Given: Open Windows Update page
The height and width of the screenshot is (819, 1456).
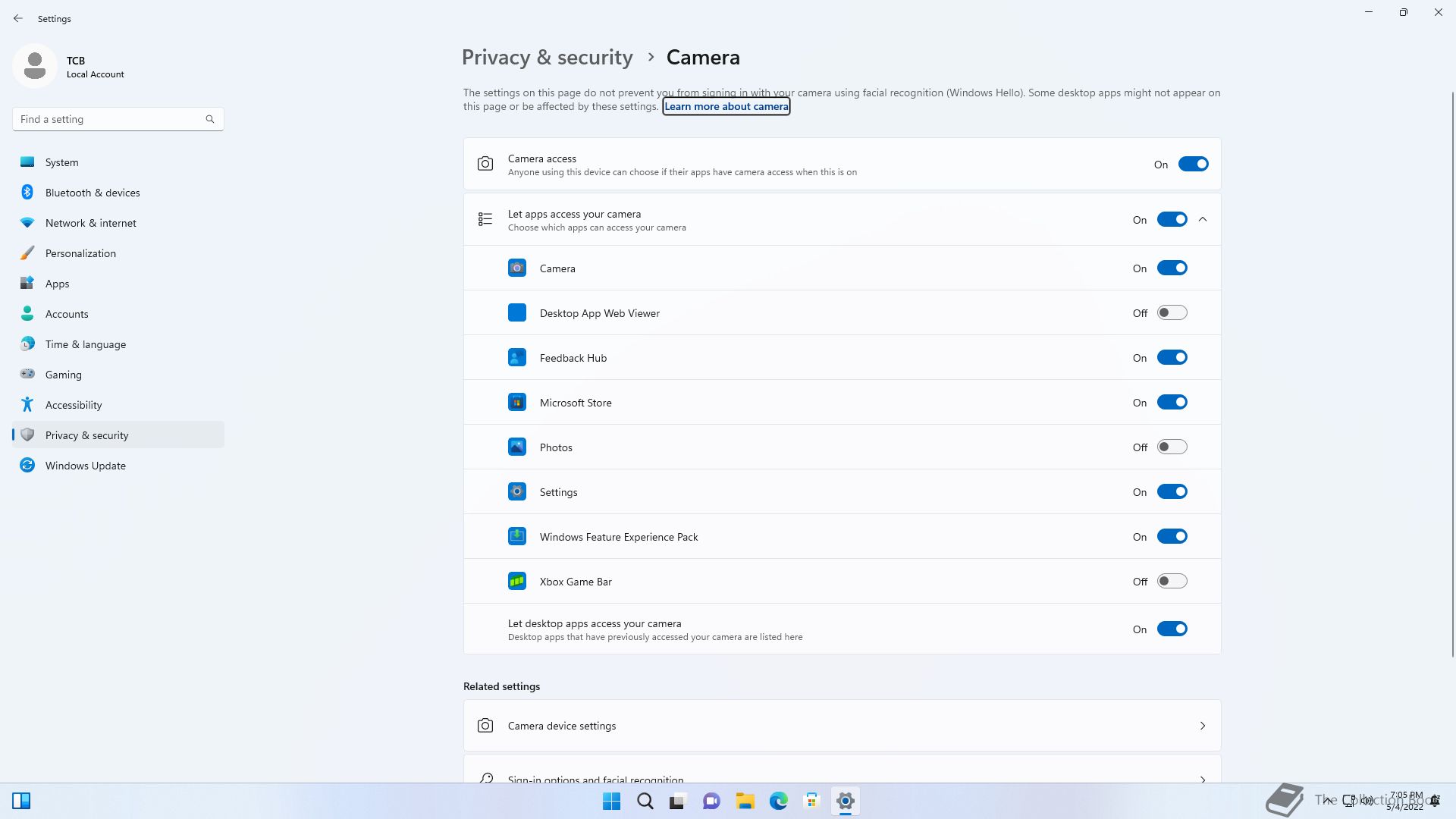Looking at the screenshot, I should 118,466.
